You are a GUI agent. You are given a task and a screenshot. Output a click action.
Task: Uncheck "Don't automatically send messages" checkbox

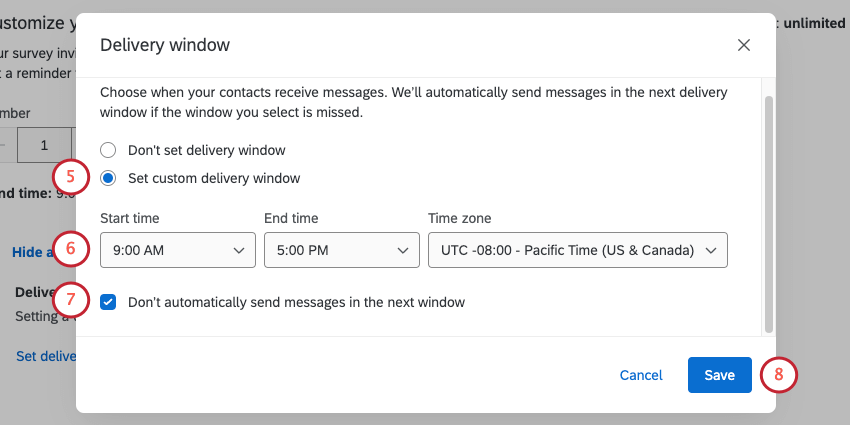109,302
